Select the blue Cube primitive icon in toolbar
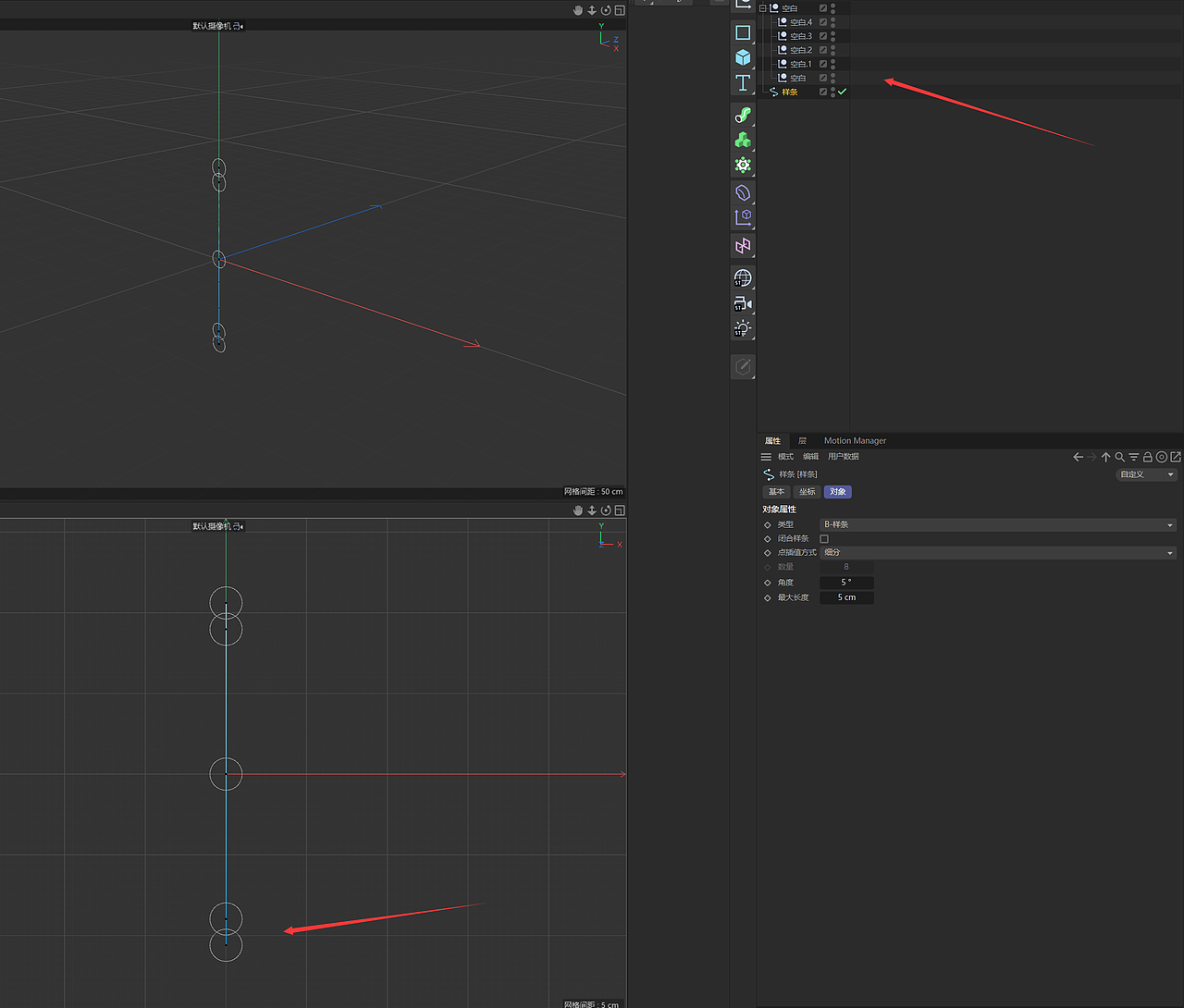The width and height of the screenshot is (1184, 1008). coord(743,57)
